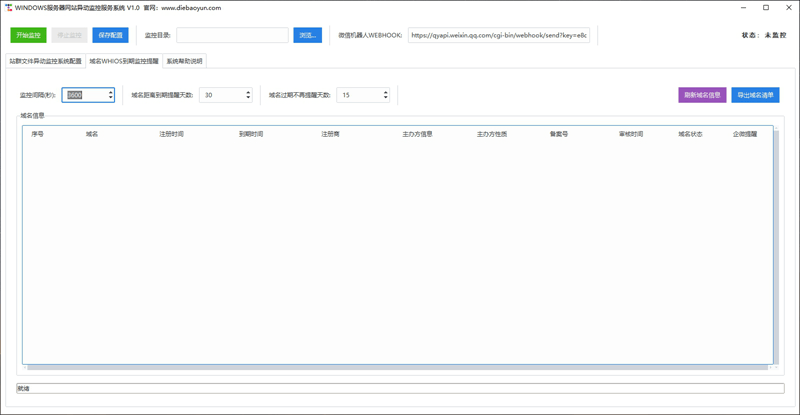Image resolution: width=800 pixels, height=415 pixels.
Task: Focus the 监控目录 path input field
Action: (x=232, y=35)
